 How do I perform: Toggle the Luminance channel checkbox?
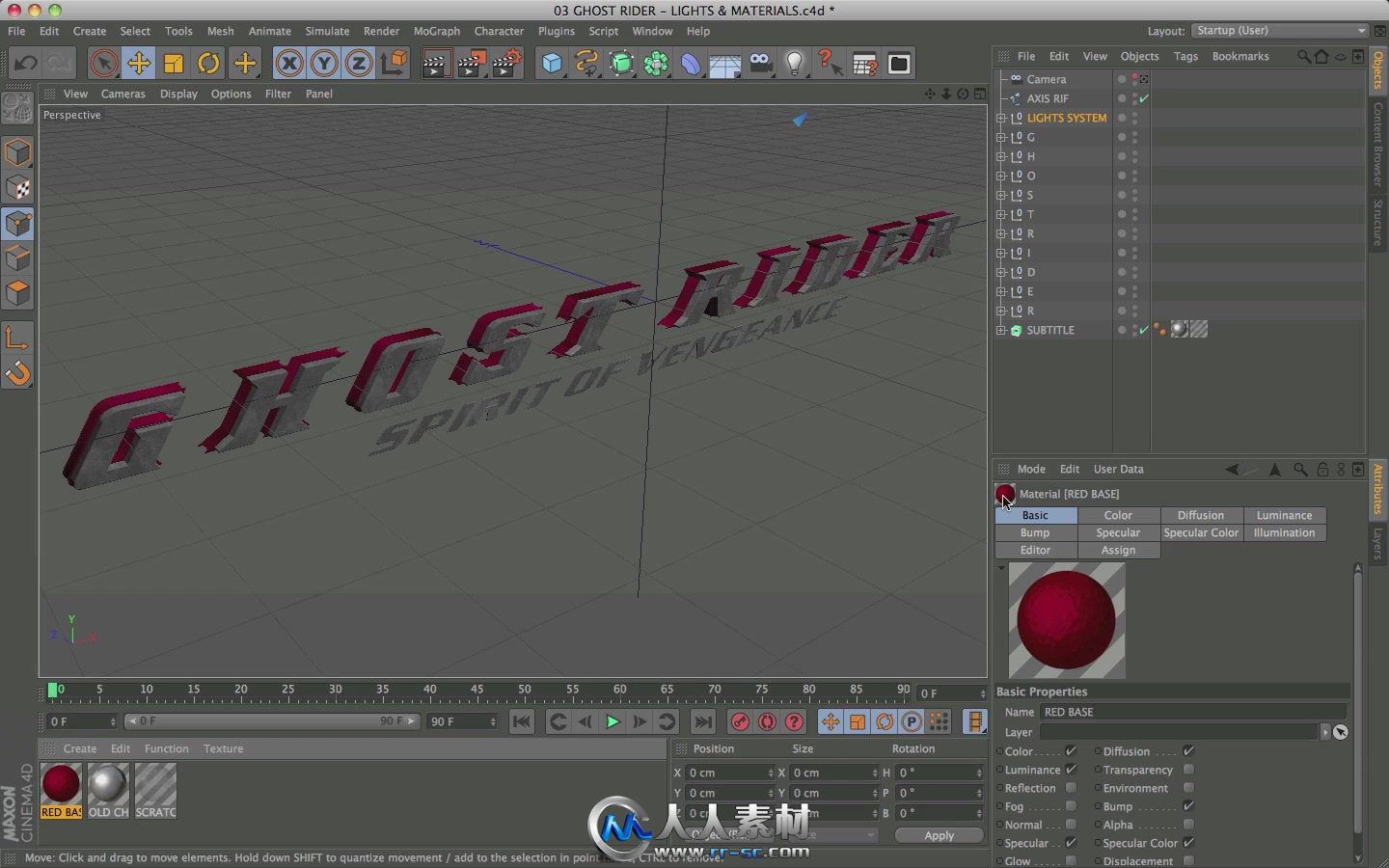click(1071, 770)
